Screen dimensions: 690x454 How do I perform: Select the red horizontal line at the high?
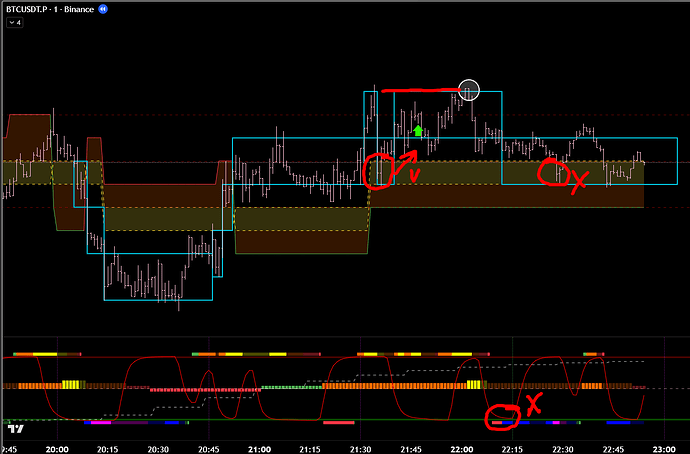click(x=420, y=91)
